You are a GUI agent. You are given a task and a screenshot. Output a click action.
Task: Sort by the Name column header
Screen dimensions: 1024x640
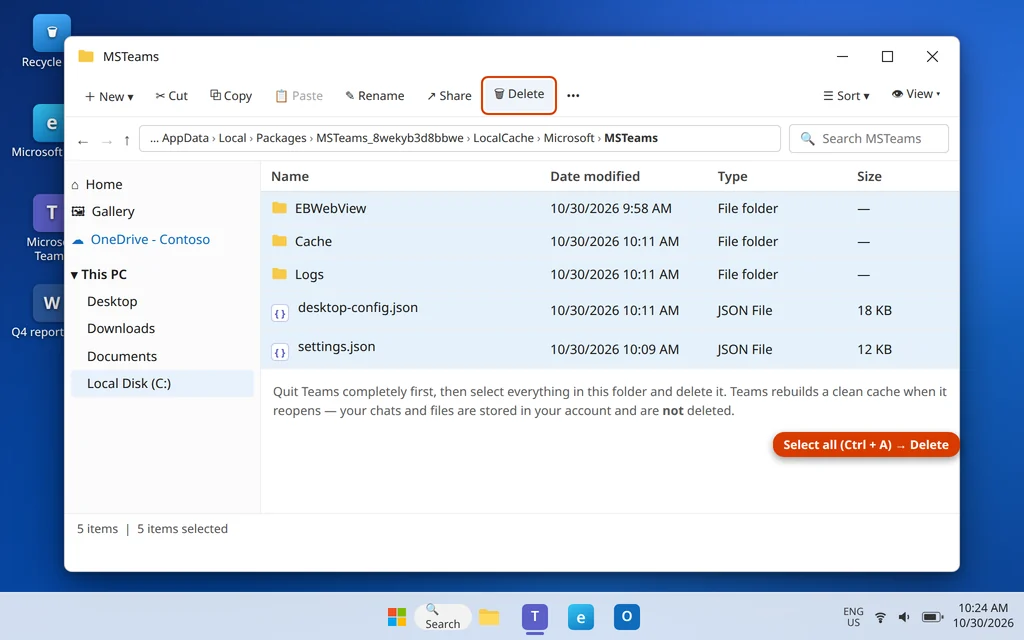290,176
